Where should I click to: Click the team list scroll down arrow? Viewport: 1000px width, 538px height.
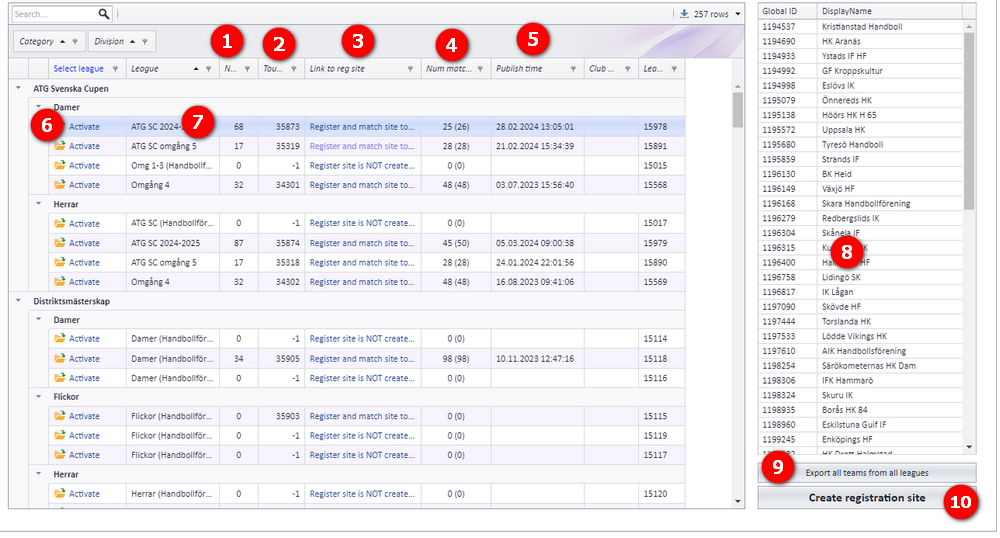pos(969,447)
